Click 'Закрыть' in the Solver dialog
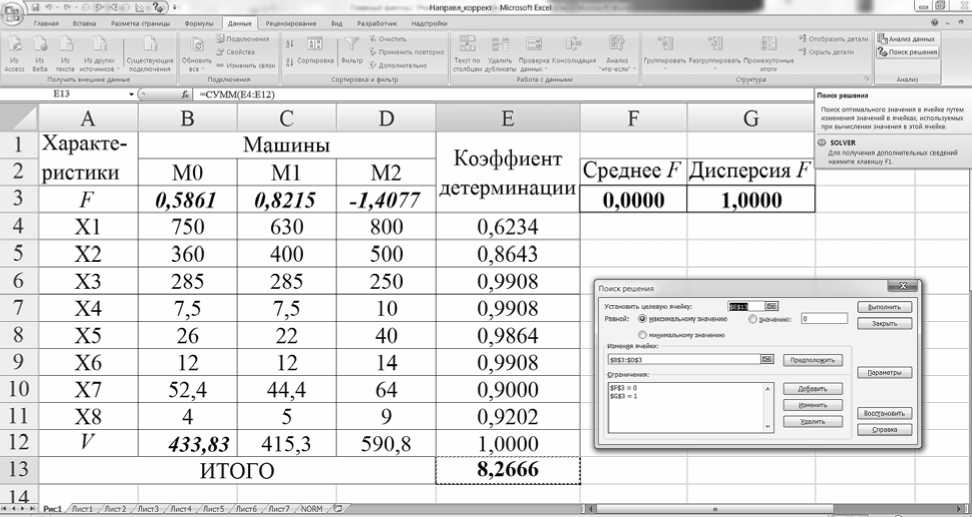The image size is (972, 517). click(x=885, y=324)
